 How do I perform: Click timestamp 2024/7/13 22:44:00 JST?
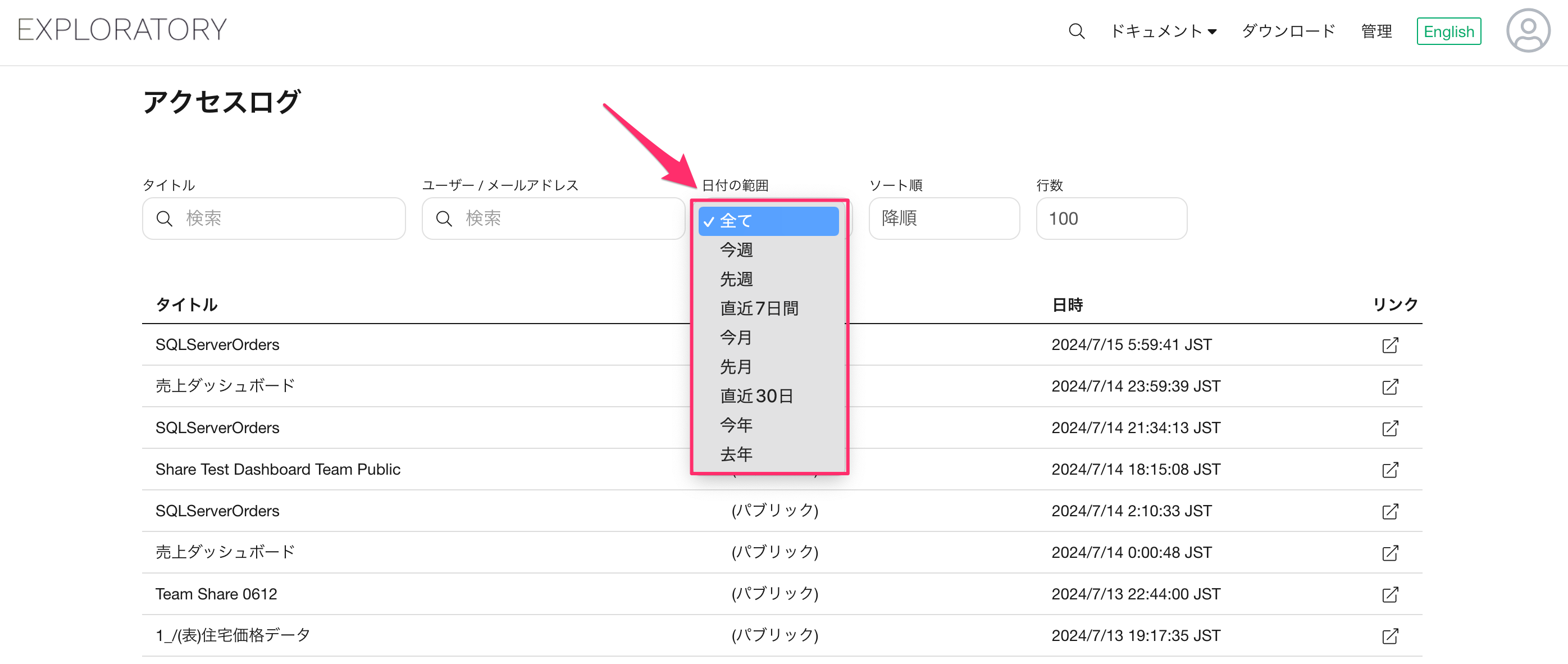click(x=1135, y=594)
